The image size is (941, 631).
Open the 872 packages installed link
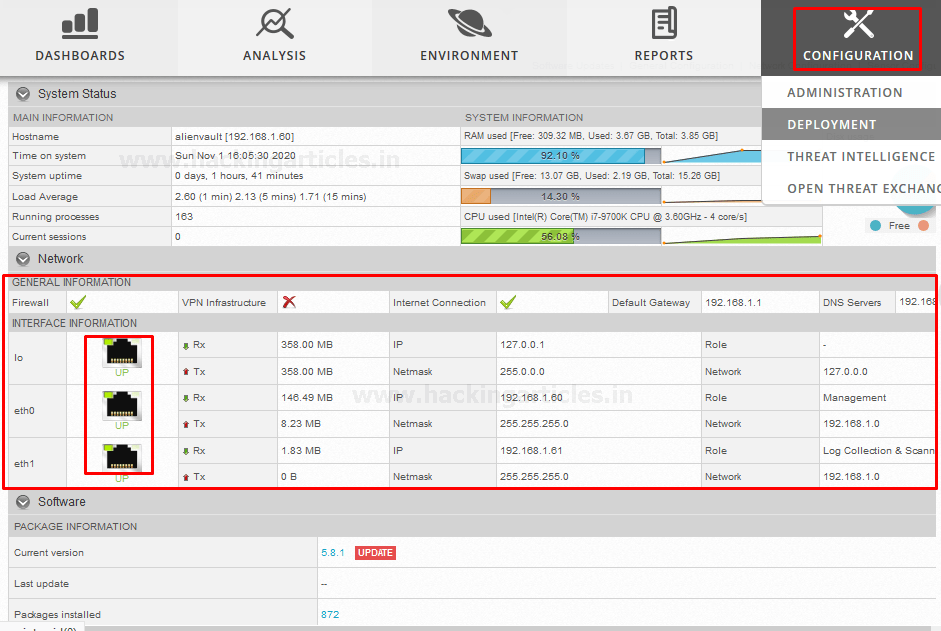330,615
